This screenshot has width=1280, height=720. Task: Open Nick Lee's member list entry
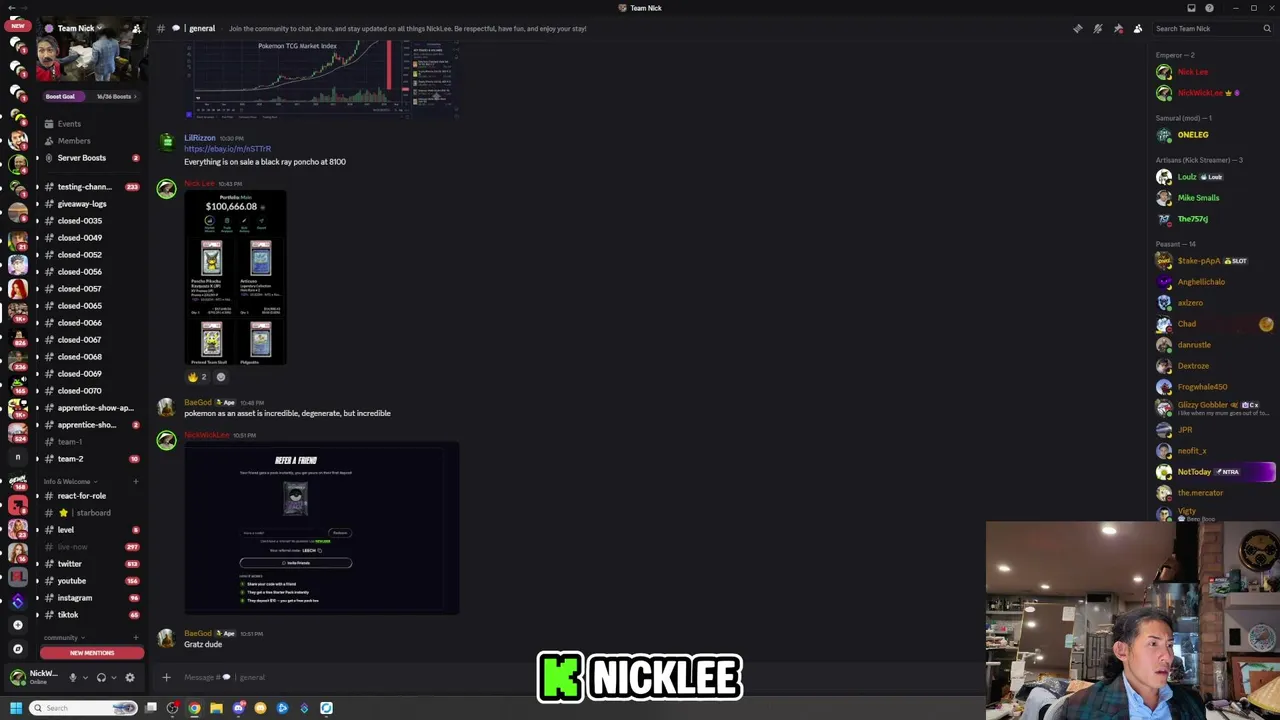pyautogui.click(x=1214, y=72)
